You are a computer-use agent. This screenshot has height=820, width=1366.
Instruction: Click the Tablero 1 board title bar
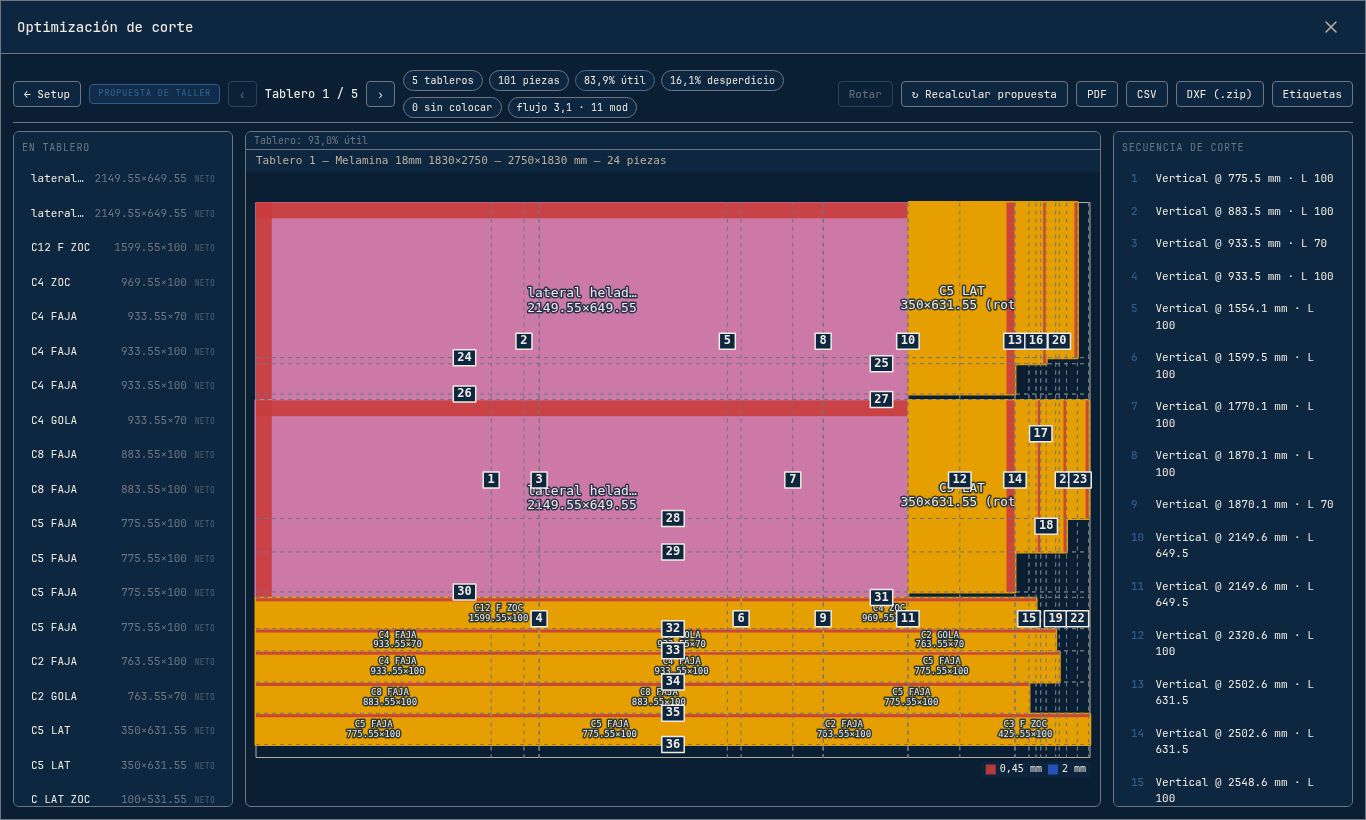tap(673, 160)
